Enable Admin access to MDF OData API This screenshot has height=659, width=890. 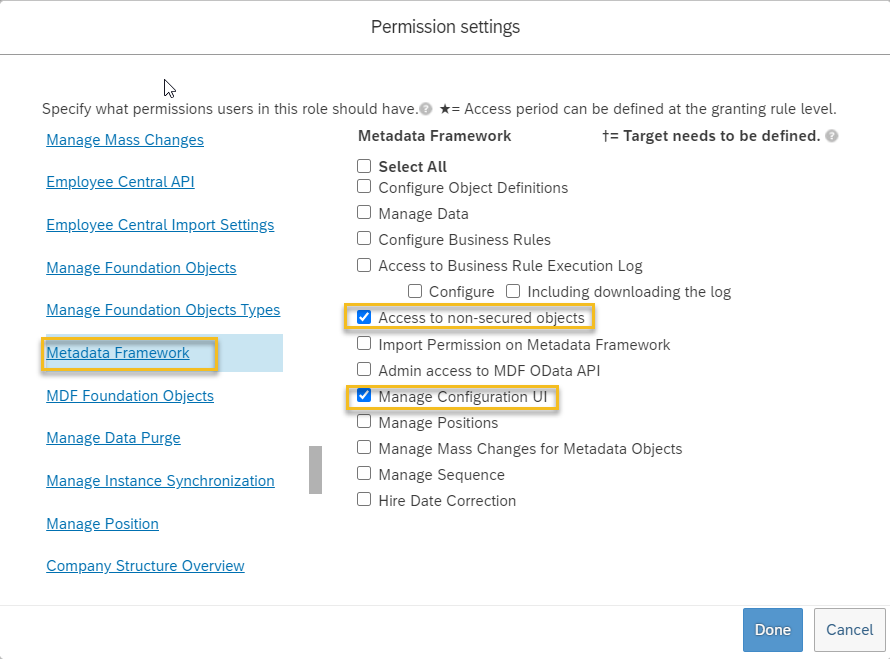point(364,370)
